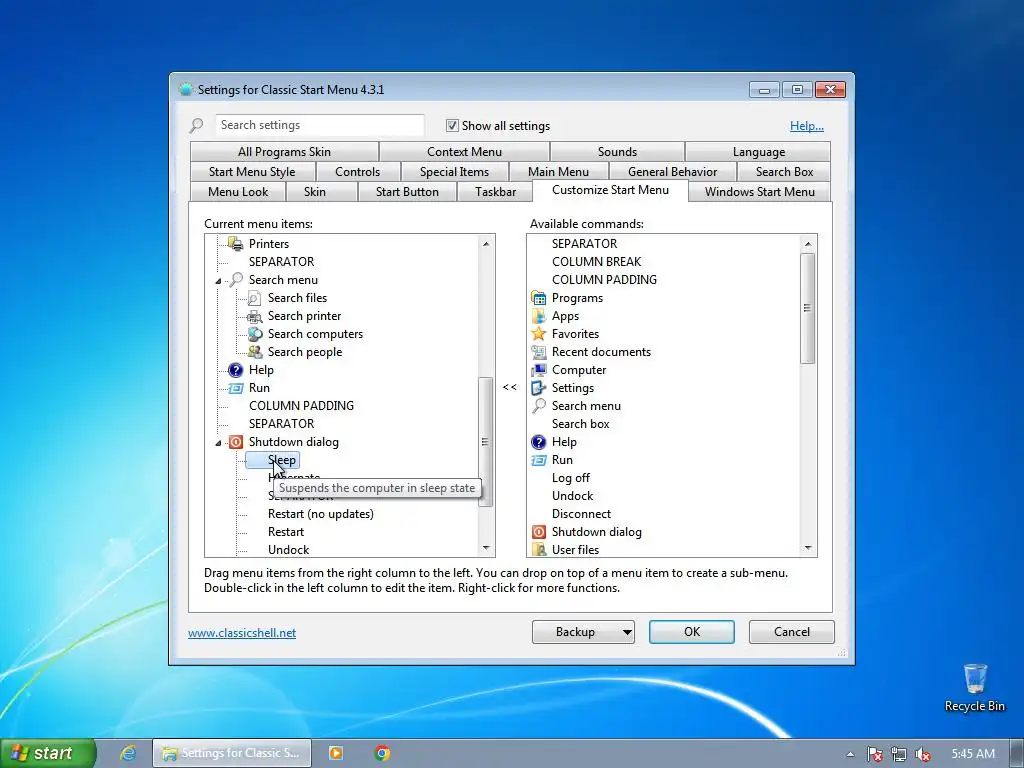The image size is (1024, 768).
Task: Click the Recent documents icon
Action: pos(539,352)
